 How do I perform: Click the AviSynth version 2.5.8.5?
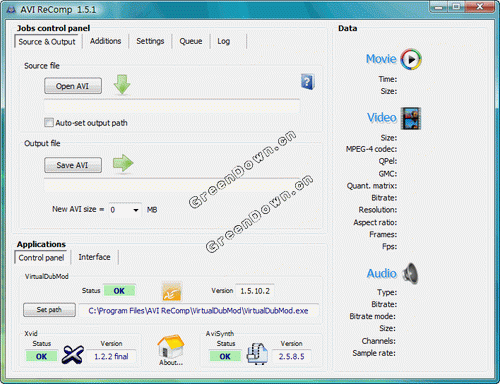[x=291, y=356]
